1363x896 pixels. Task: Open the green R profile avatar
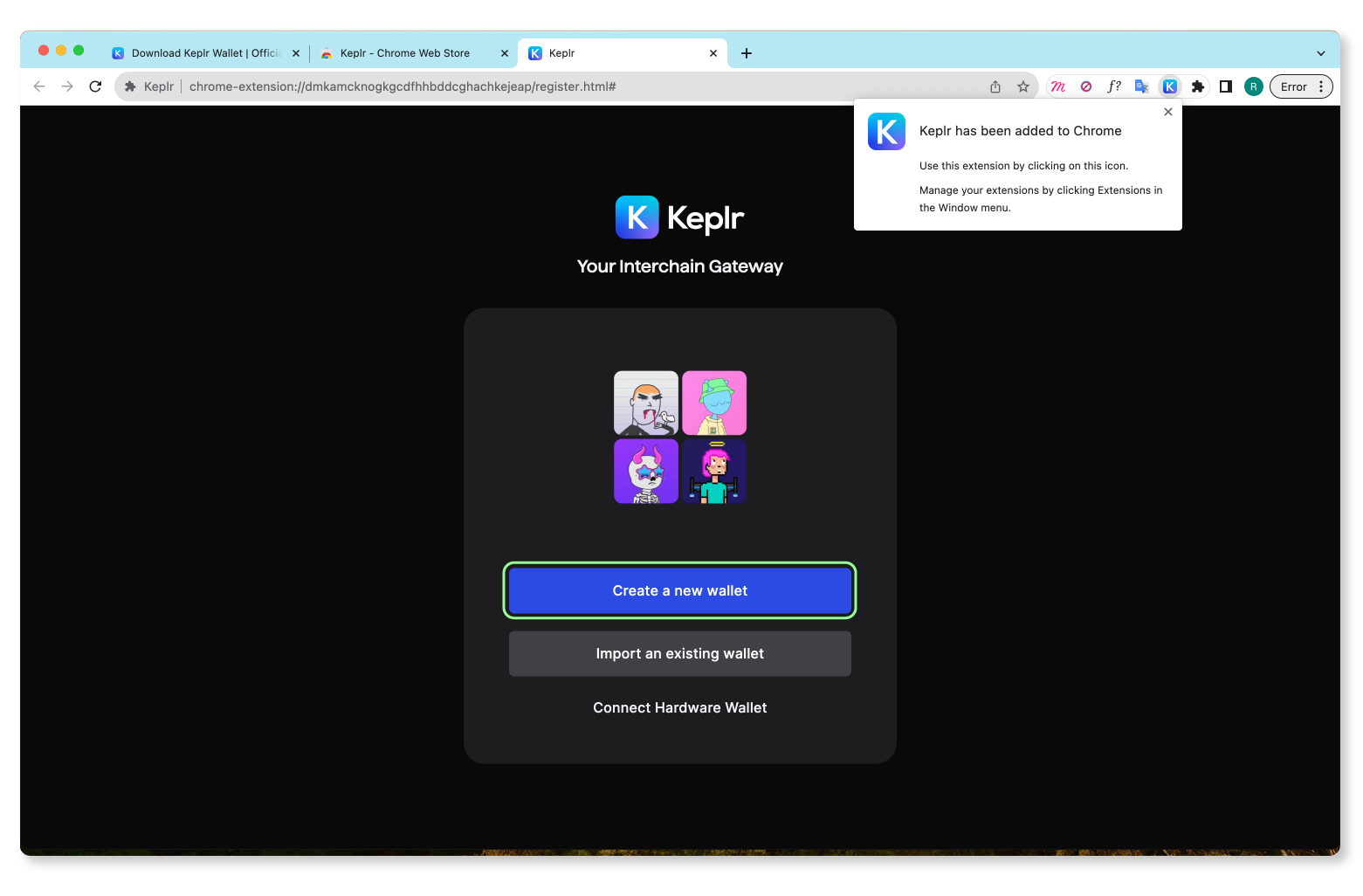[1254, 86]
